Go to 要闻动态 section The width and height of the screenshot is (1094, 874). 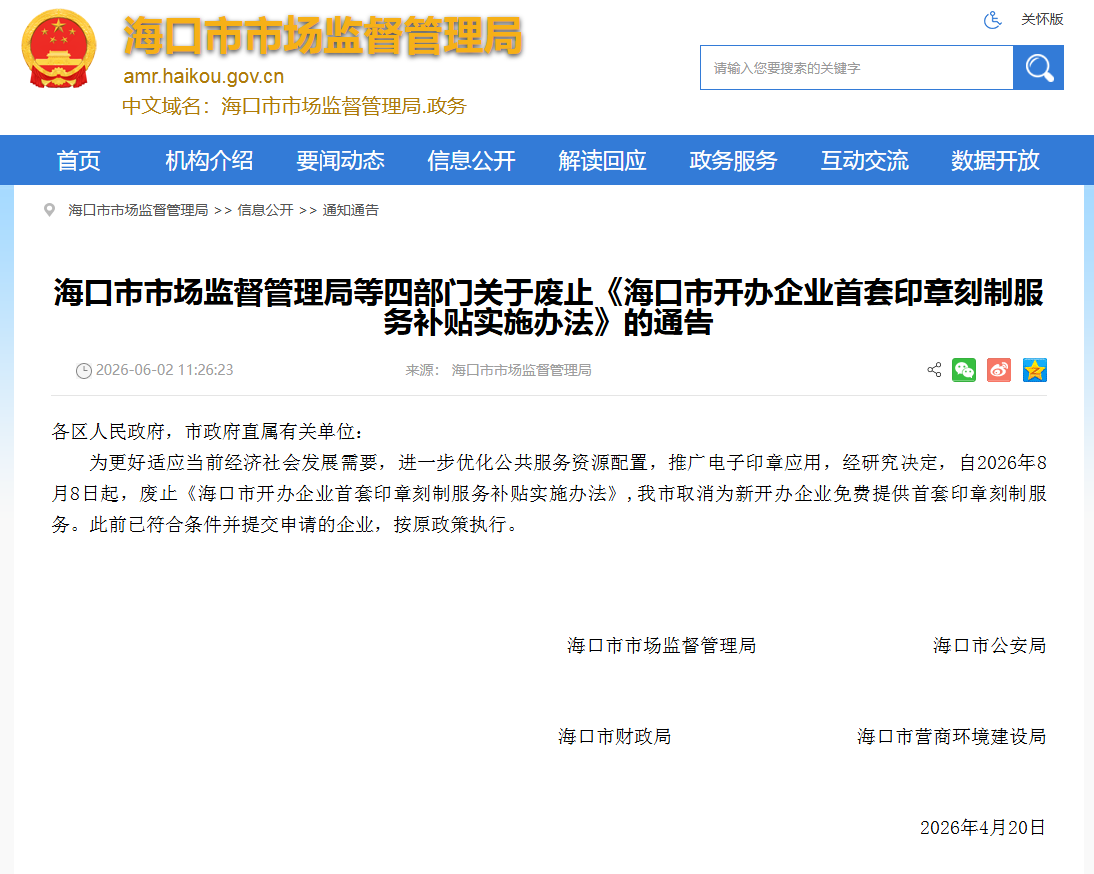click(340, 160)
